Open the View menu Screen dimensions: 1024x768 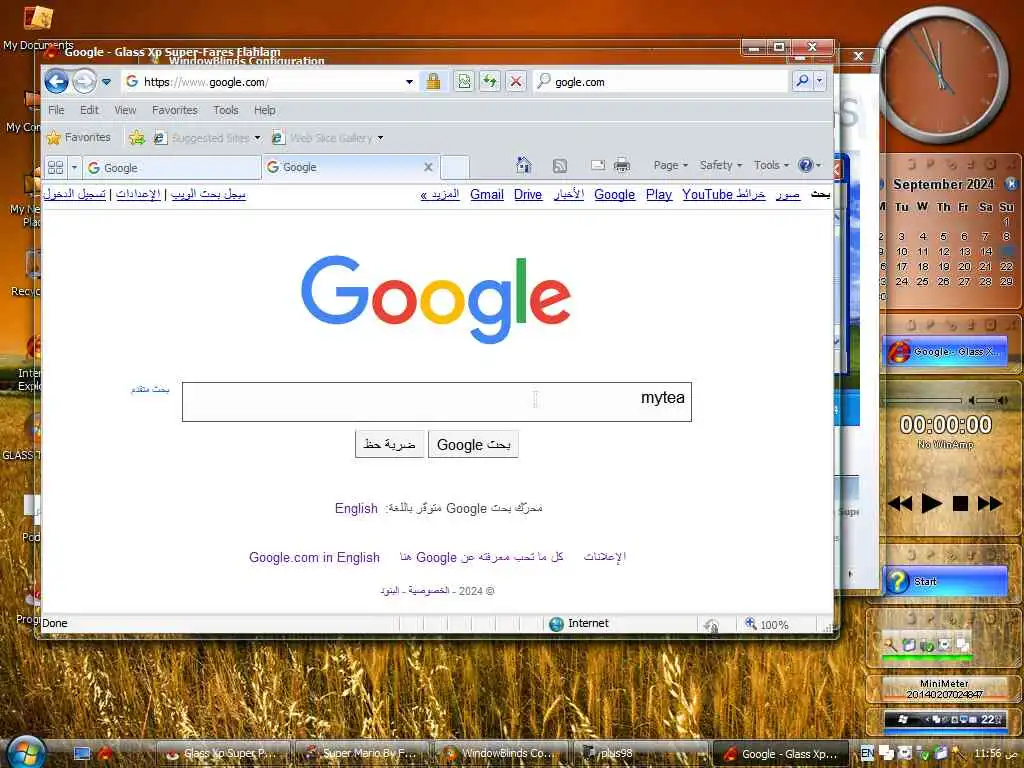click(125, 110)
